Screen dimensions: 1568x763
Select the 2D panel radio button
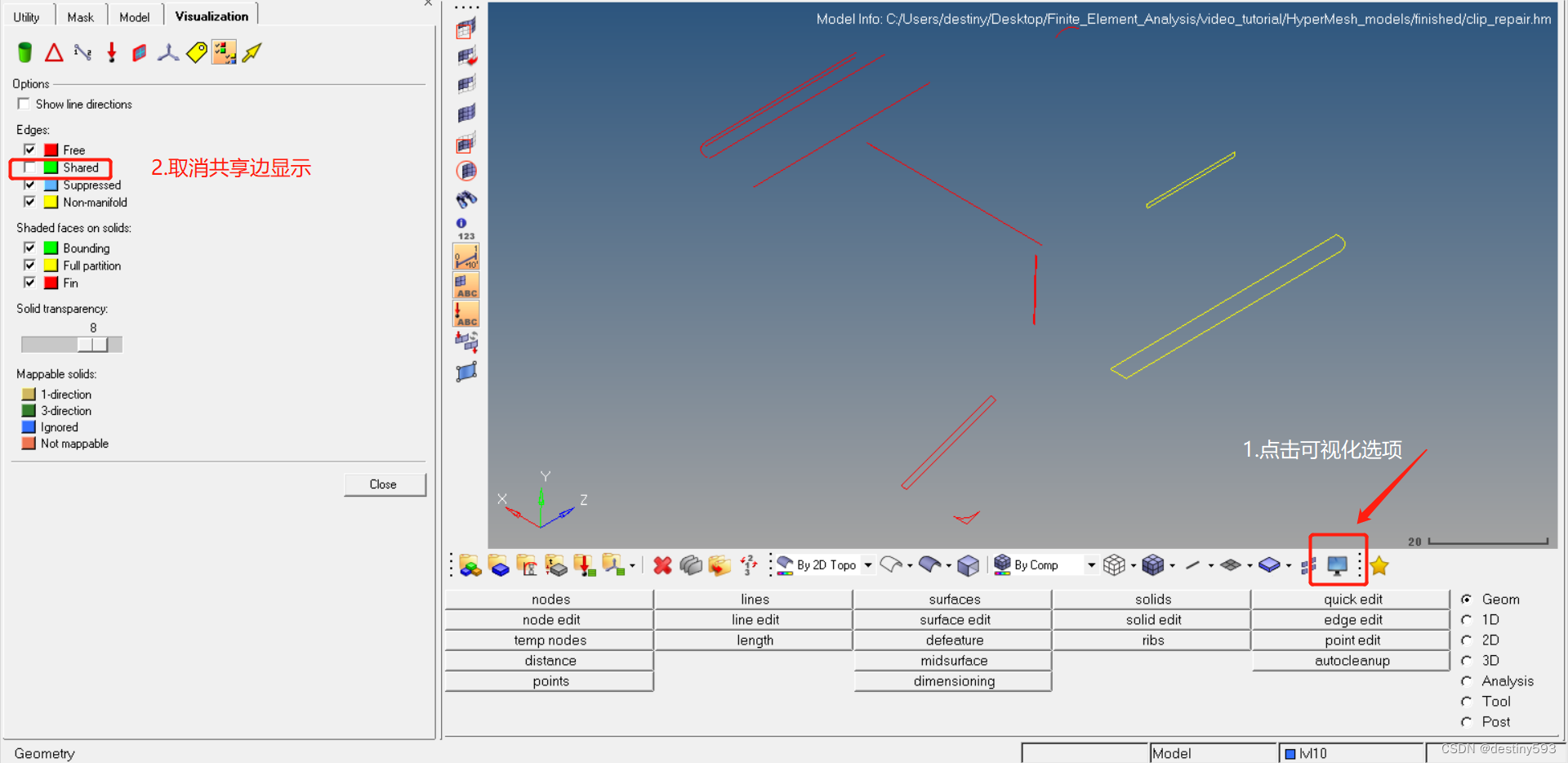1467,640
